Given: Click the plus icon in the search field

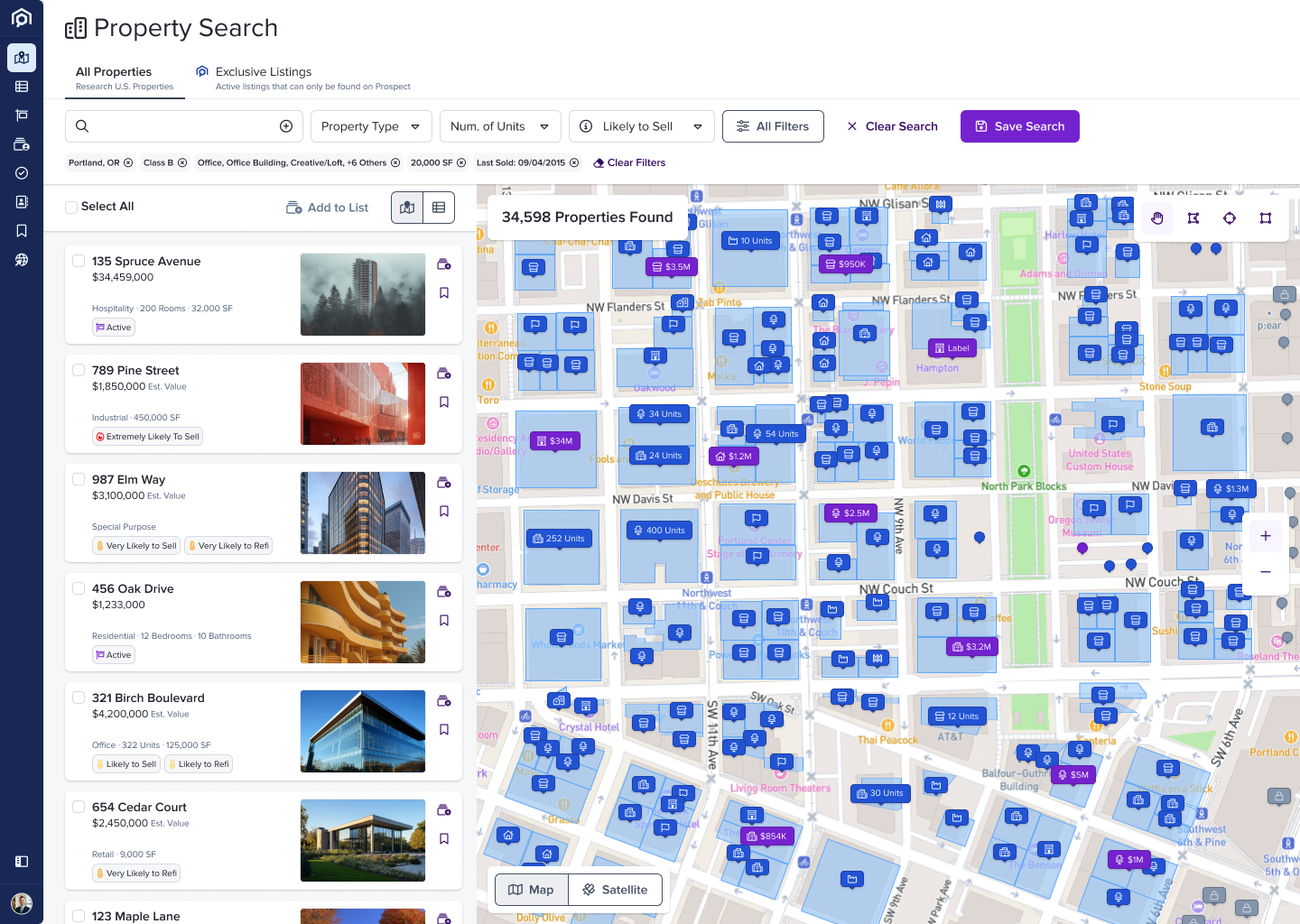Looking at the screenshot, I should pyautogui.click(x=286, y=126).
